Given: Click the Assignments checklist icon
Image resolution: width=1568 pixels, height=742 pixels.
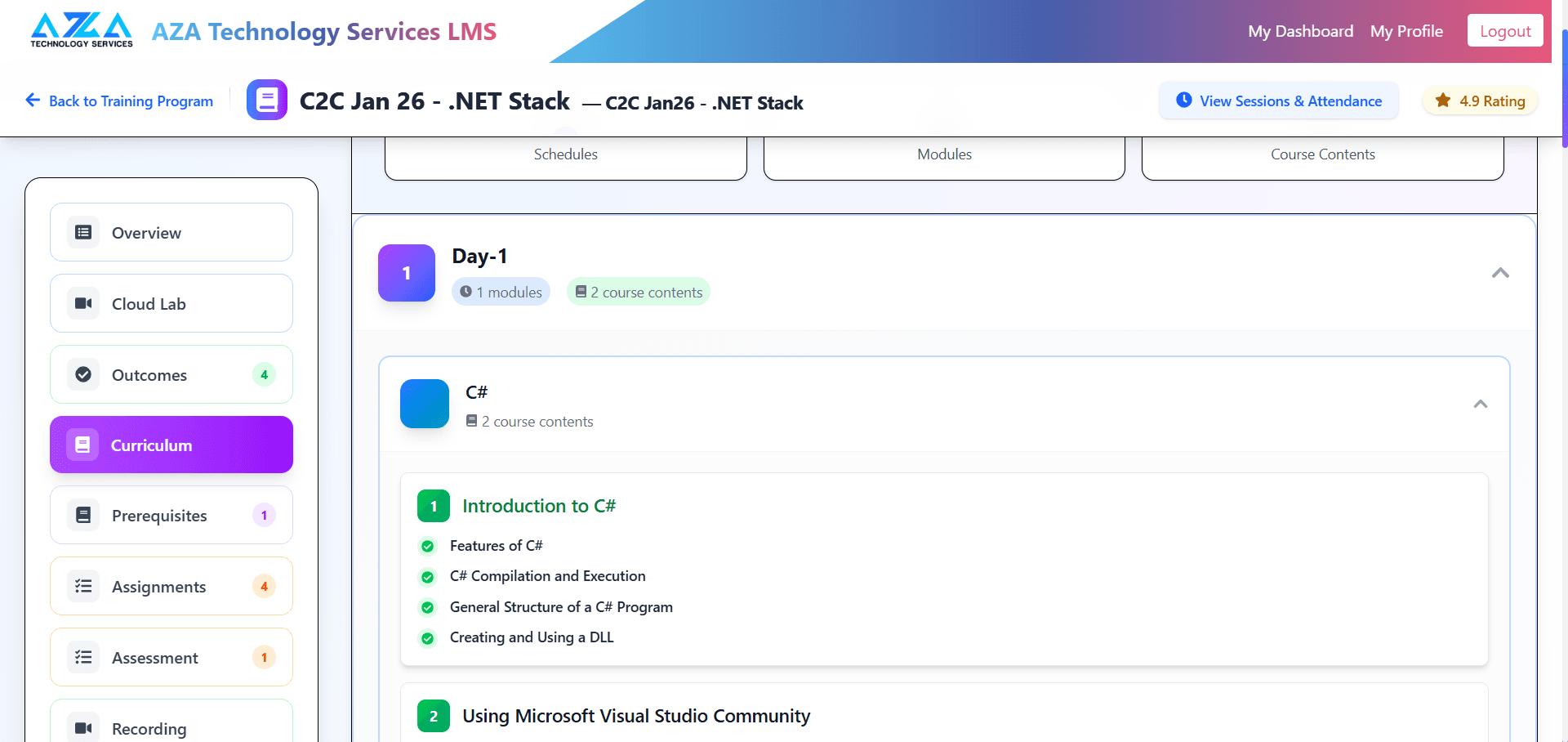Looking at the screenshot, I should pos(83,586).
